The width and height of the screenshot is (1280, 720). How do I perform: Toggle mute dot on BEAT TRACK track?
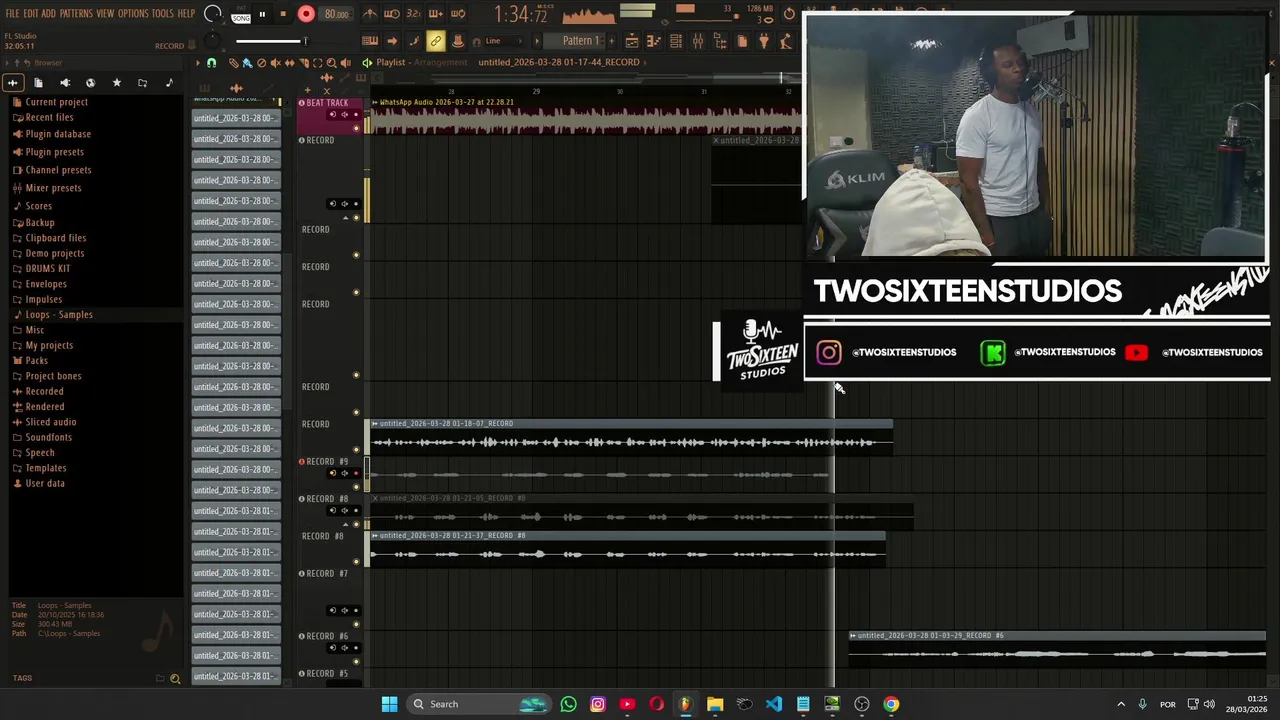(356, 129)
